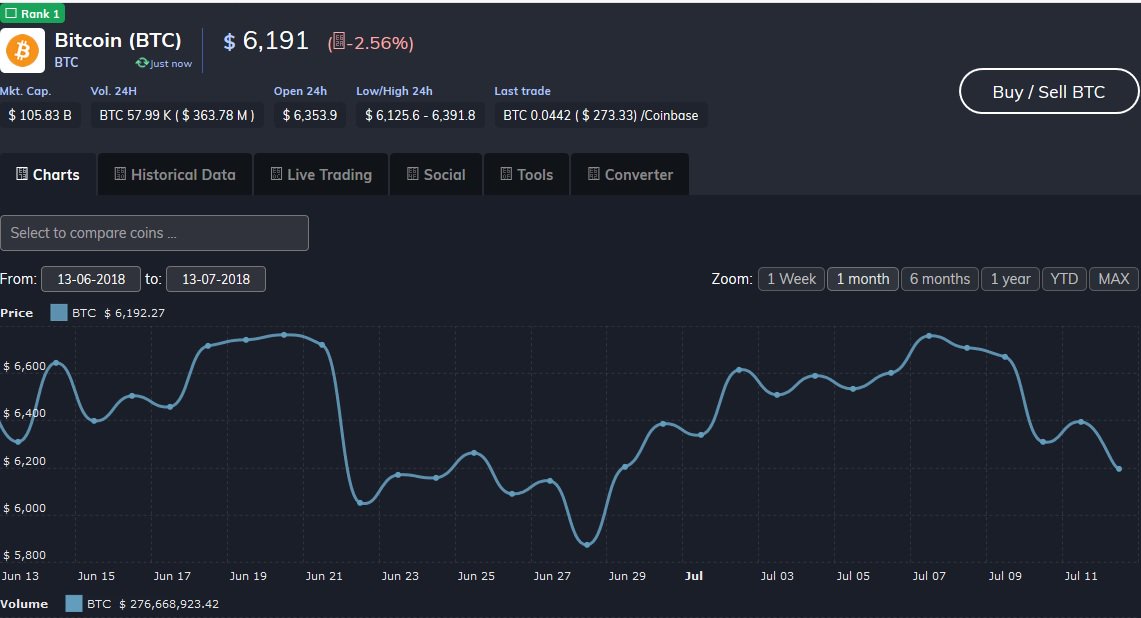Click the $ 6,600 axis label

[x=25, y=366]
